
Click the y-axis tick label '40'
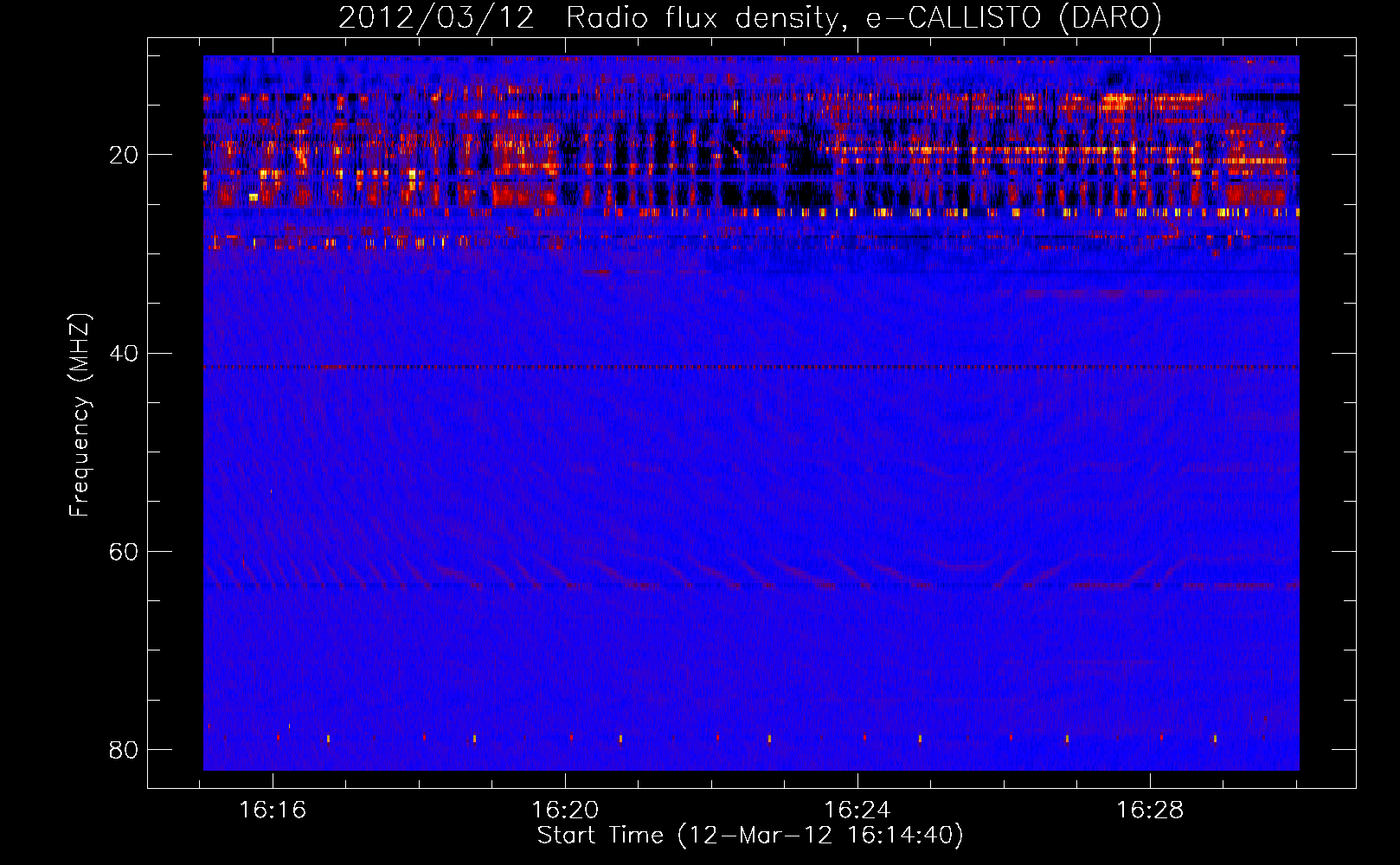point(123,353)
